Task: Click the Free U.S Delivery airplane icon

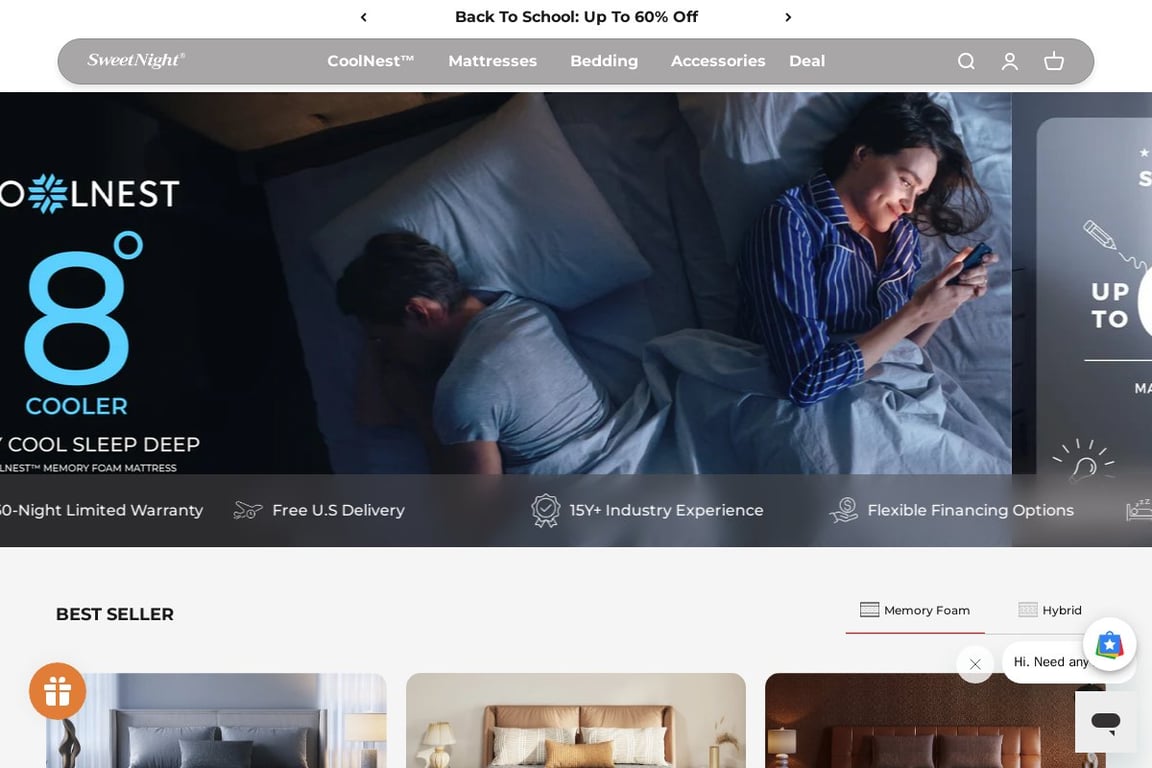Action: click(x=248, y=510)
